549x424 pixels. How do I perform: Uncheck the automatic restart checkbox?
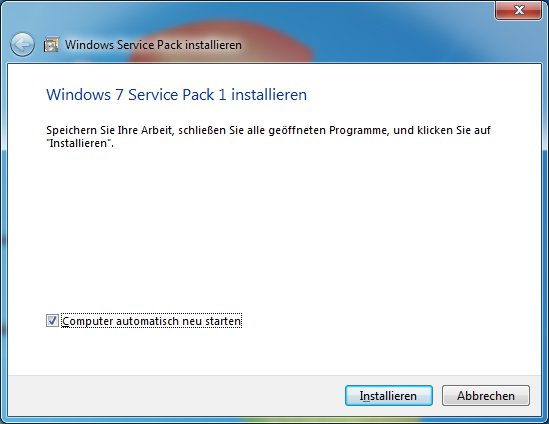coord(53,321)
